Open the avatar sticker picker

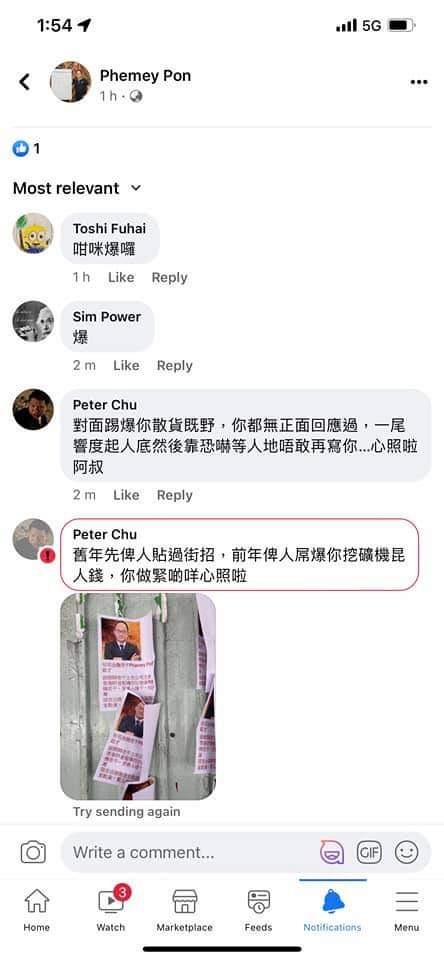331,852
